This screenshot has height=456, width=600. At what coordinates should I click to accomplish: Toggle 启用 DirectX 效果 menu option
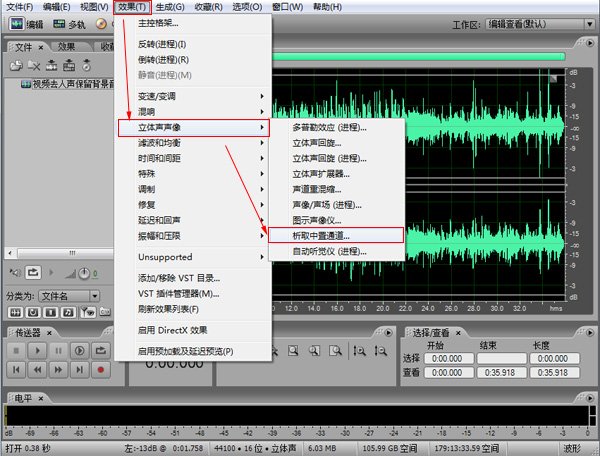coord(192,330)
